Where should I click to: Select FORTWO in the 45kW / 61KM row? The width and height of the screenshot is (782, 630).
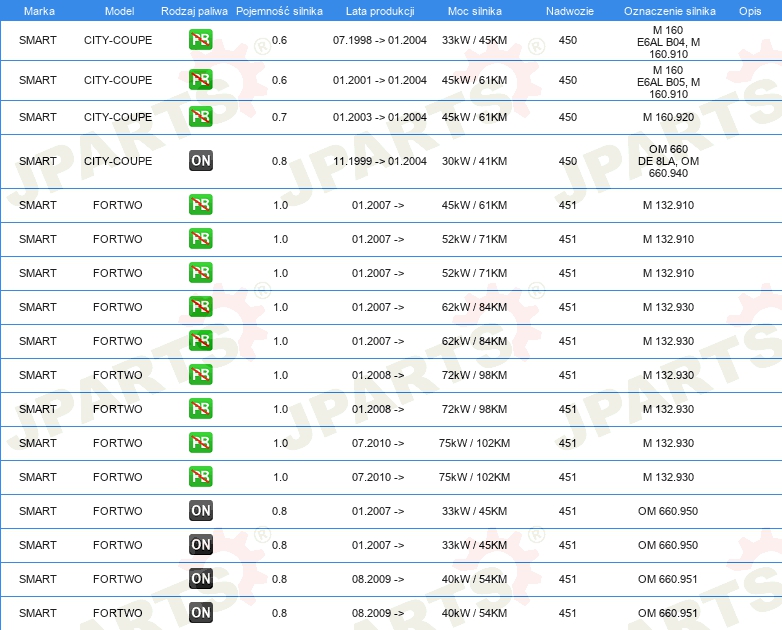pos(118,205)
